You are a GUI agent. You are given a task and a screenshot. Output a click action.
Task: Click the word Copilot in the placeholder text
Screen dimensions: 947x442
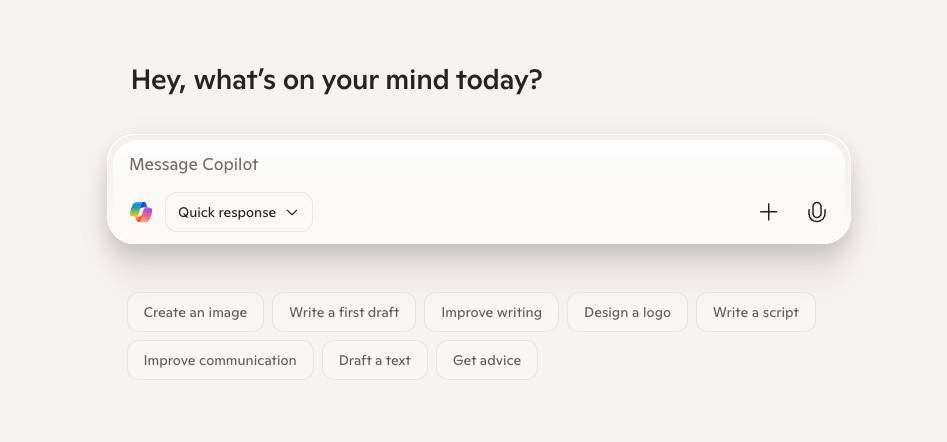pos(230,164)
